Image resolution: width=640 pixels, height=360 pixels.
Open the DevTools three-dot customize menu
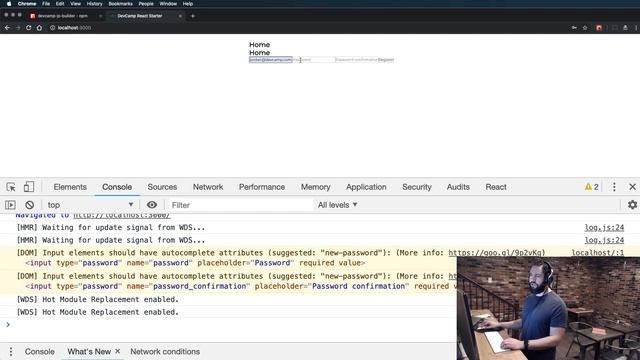pos(614,187)
